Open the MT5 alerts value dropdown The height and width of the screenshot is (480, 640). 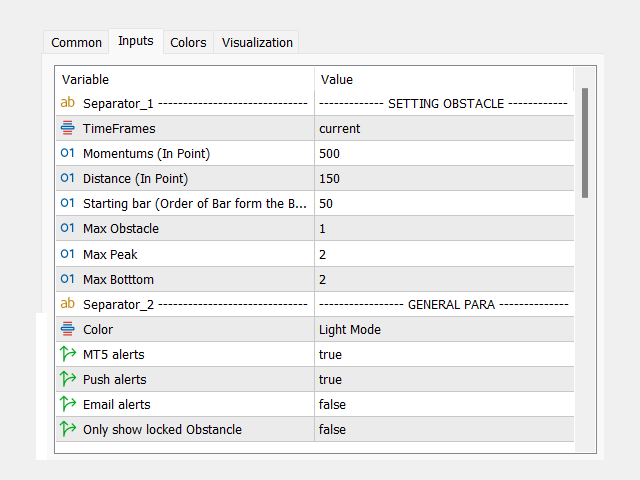click(x=440, y=354)
